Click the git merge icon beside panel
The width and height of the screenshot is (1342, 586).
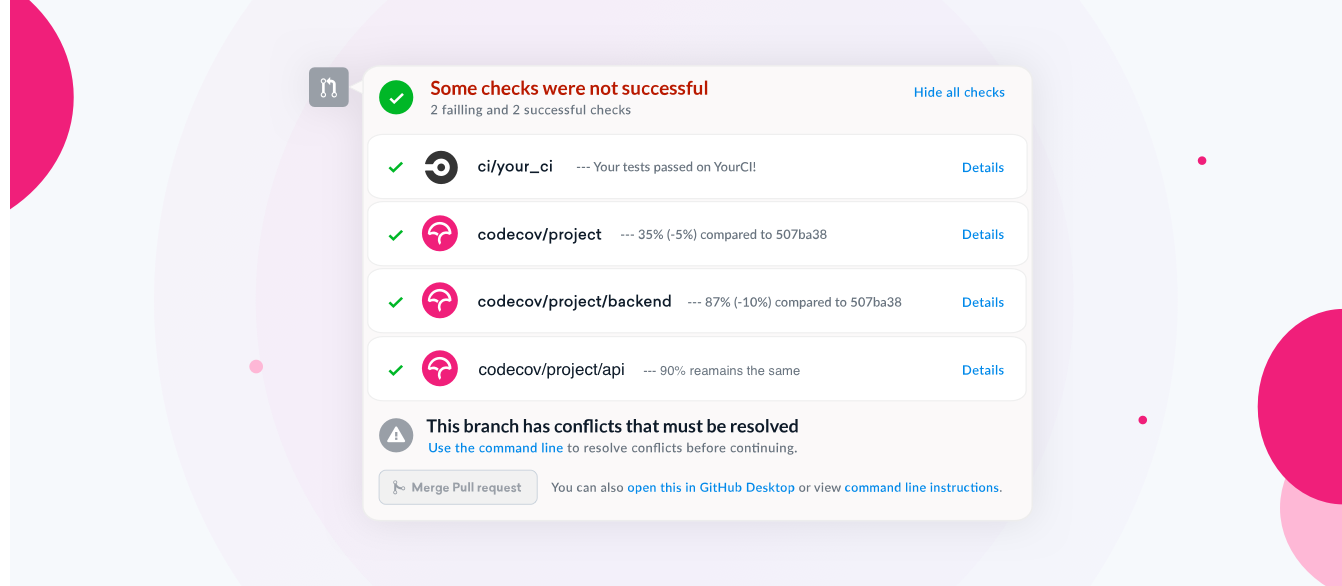tap(329, 87)
